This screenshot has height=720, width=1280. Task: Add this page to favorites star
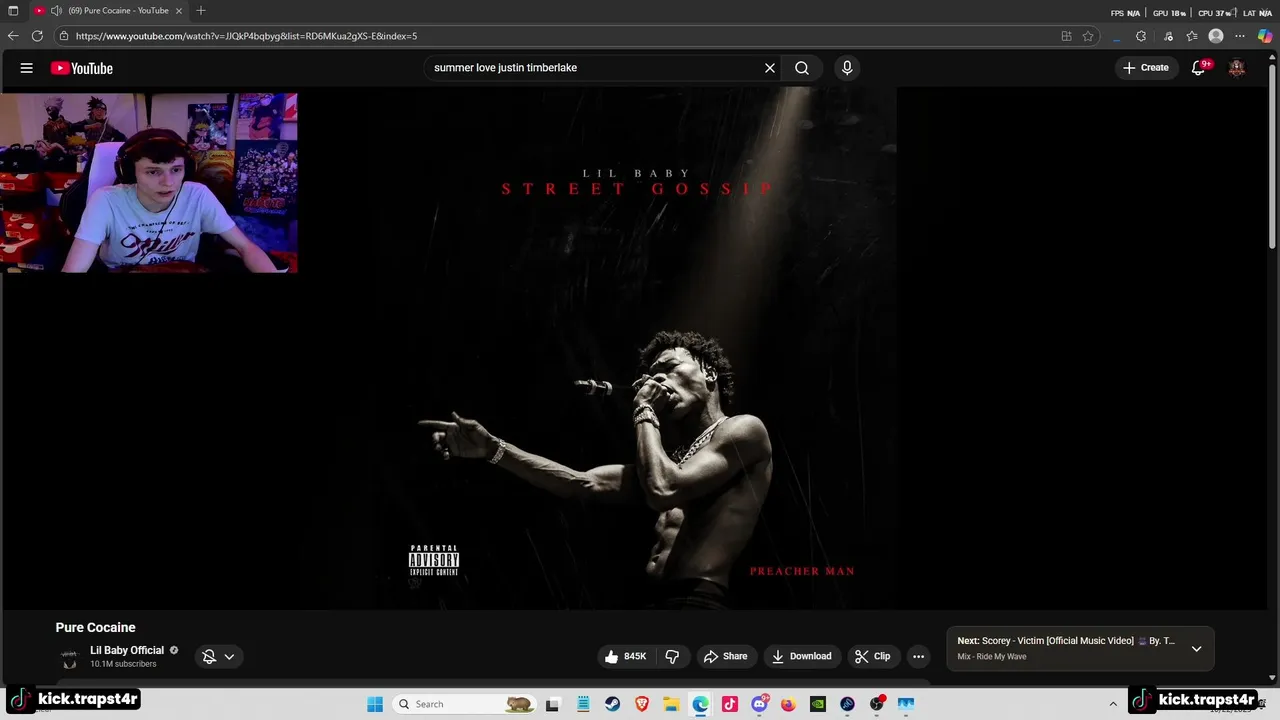tap(1088, 36)
